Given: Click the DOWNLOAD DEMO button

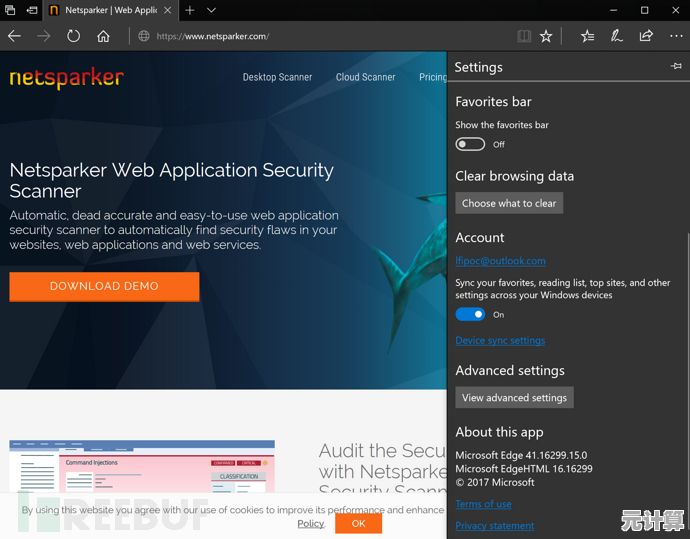Looking at the screenshot, I should 104,286.
